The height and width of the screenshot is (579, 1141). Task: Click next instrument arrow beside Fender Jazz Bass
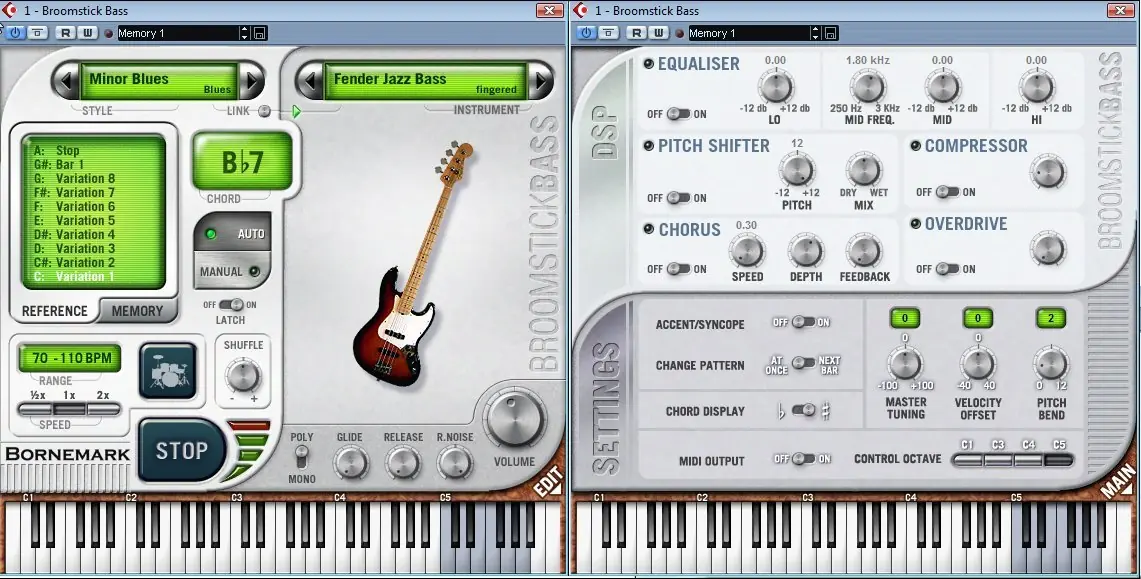[541, 81]
